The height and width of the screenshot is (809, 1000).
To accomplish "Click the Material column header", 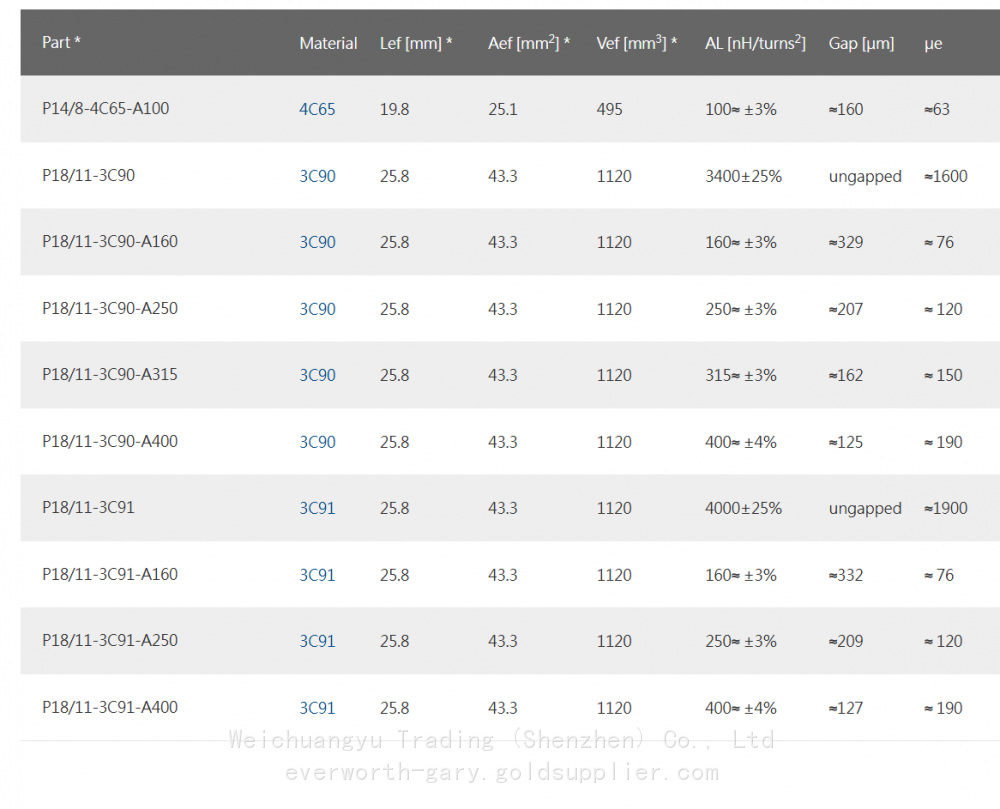I will (x=328, y=43).
